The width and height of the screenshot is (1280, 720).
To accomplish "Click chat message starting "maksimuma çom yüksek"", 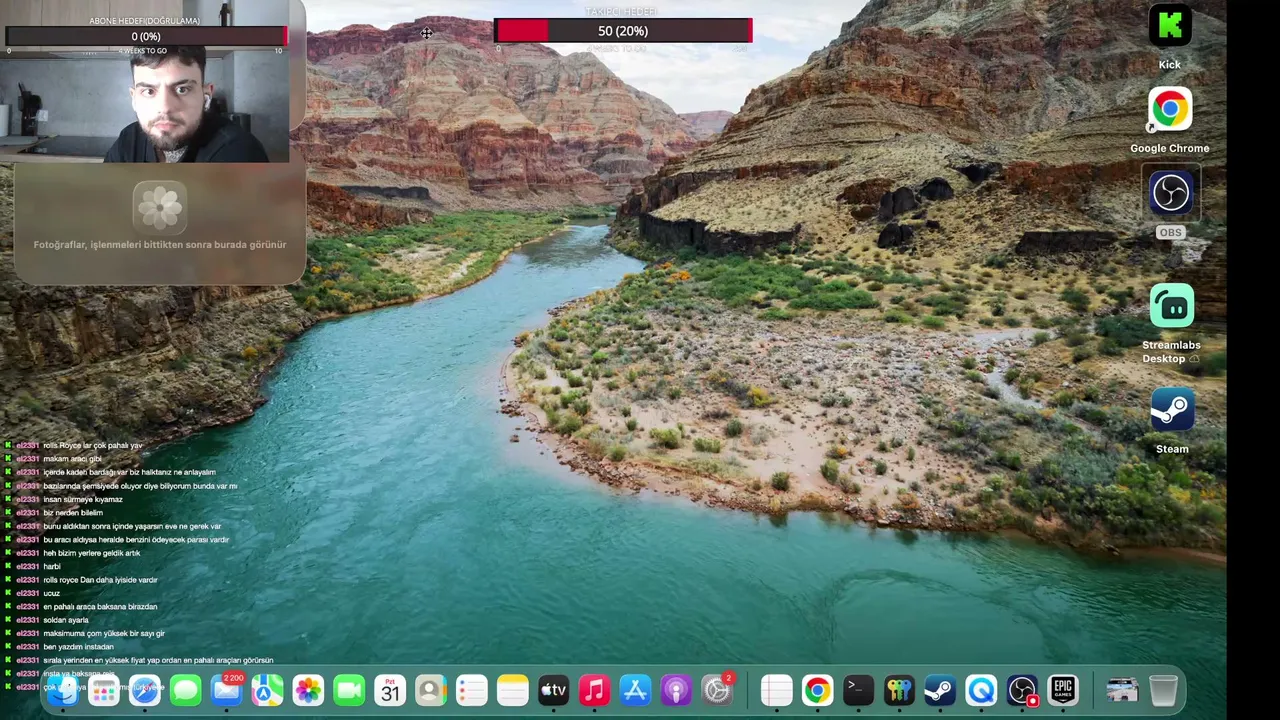I will pyautogui.click(x=104, y=633).
